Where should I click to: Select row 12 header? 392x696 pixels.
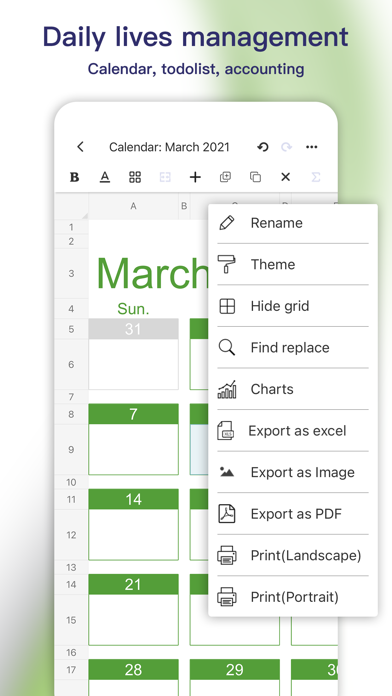tap(71, 535)
